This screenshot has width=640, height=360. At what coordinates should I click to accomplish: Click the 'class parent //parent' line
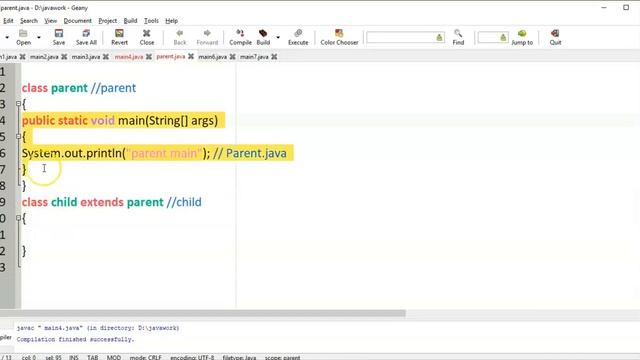79,88
